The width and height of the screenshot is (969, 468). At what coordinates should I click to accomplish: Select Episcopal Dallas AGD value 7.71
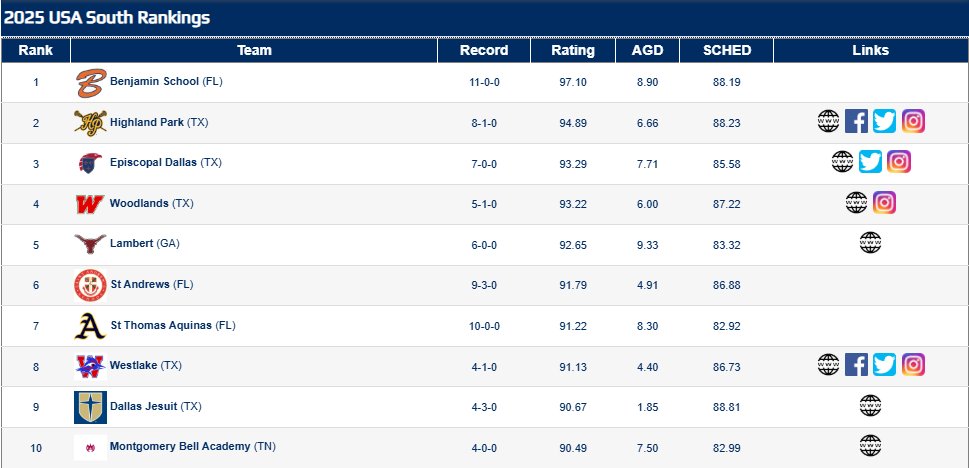pyautogui.click(x=647, y=164)
